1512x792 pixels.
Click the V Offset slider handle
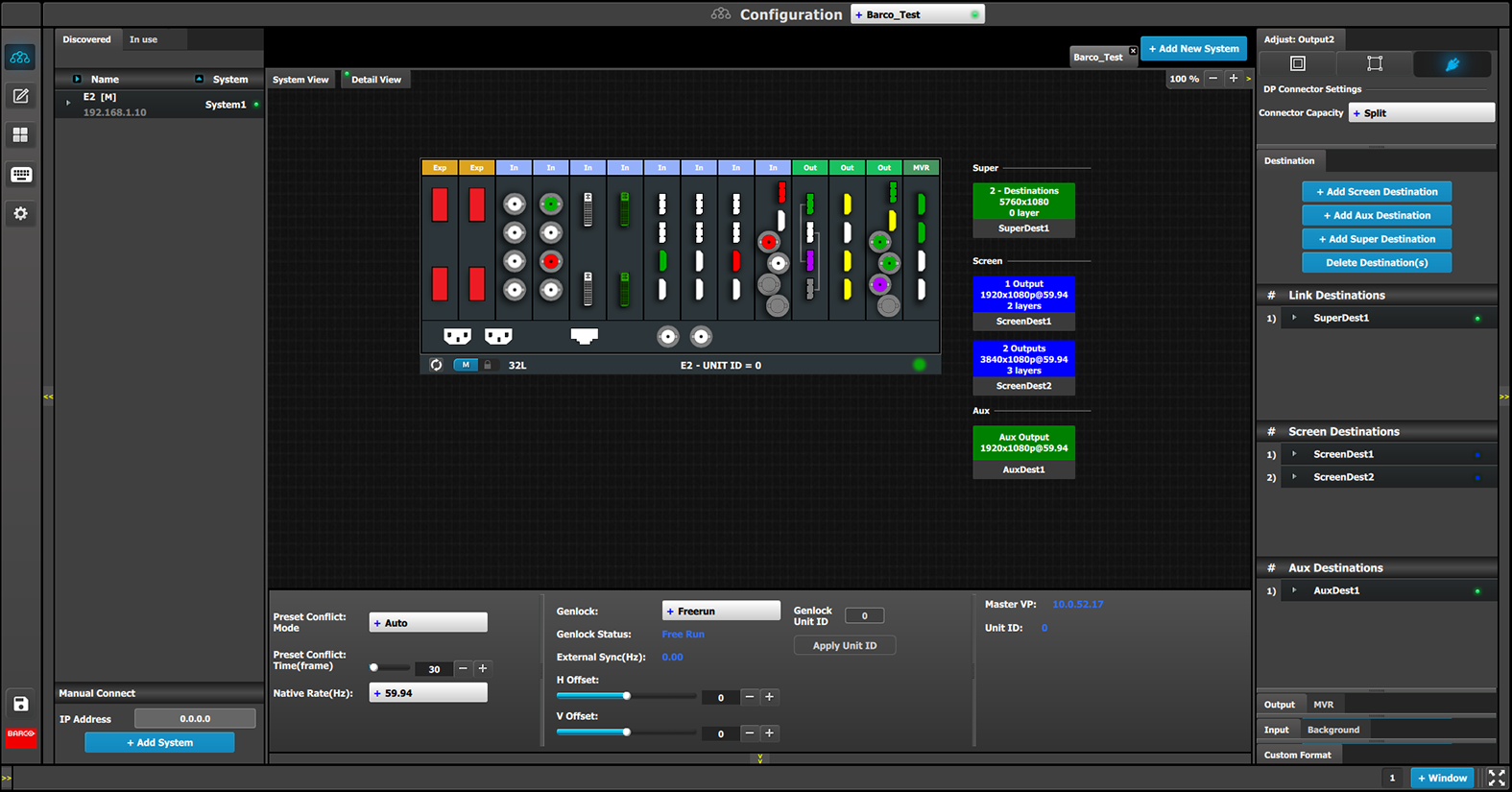pyautogui.click(x=627, y=732)
